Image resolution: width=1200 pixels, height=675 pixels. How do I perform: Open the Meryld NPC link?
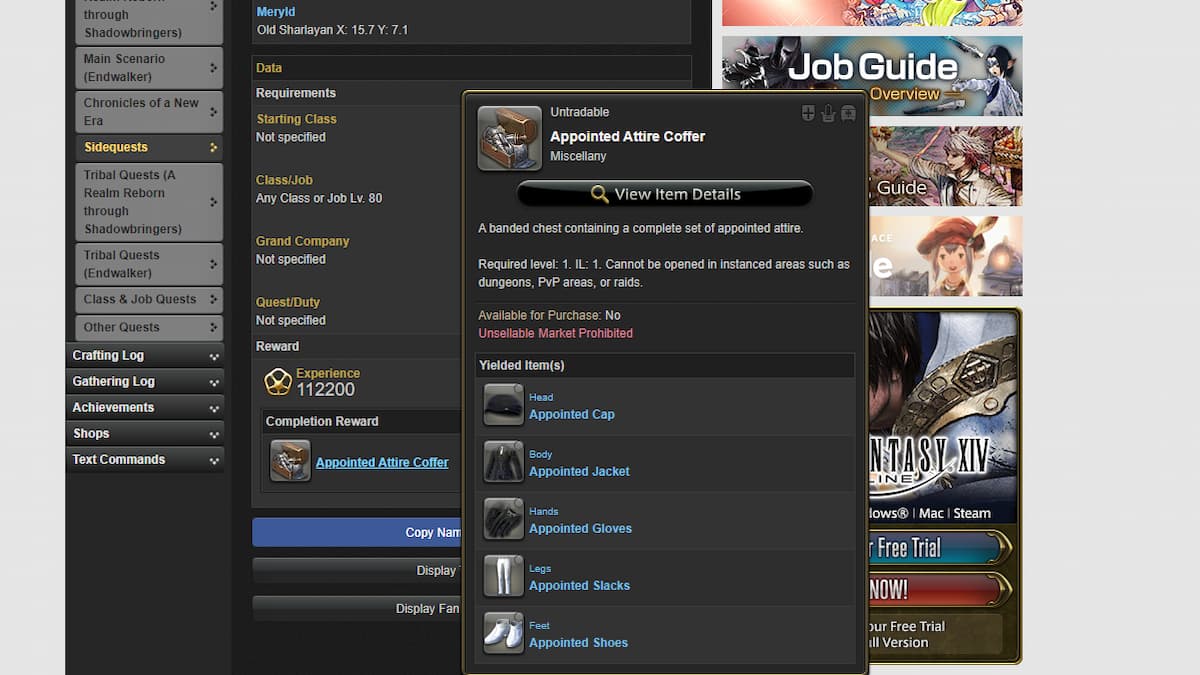(274, 11)
